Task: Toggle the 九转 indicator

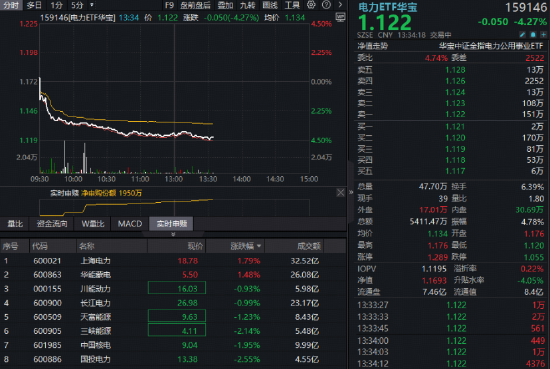Action: tap(247, 5)
